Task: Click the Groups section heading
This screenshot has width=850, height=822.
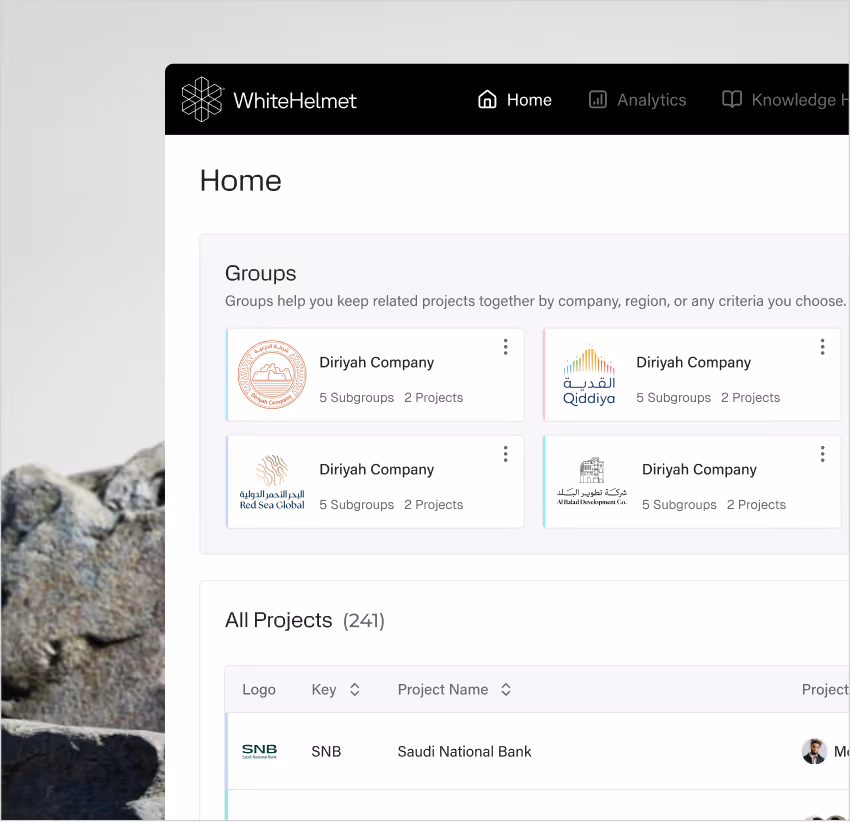Action: 260,273
